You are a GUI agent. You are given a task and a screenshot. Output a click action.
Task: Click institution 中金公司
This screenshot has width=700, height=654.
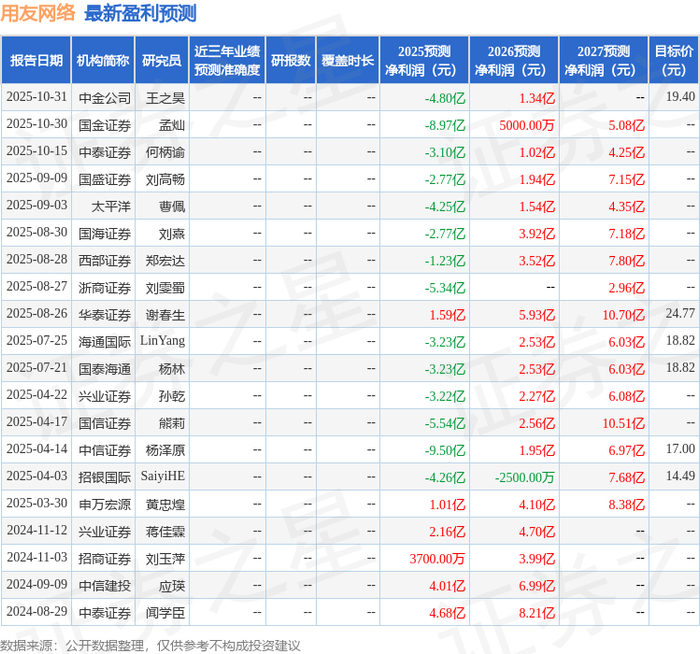coord(104,98)
